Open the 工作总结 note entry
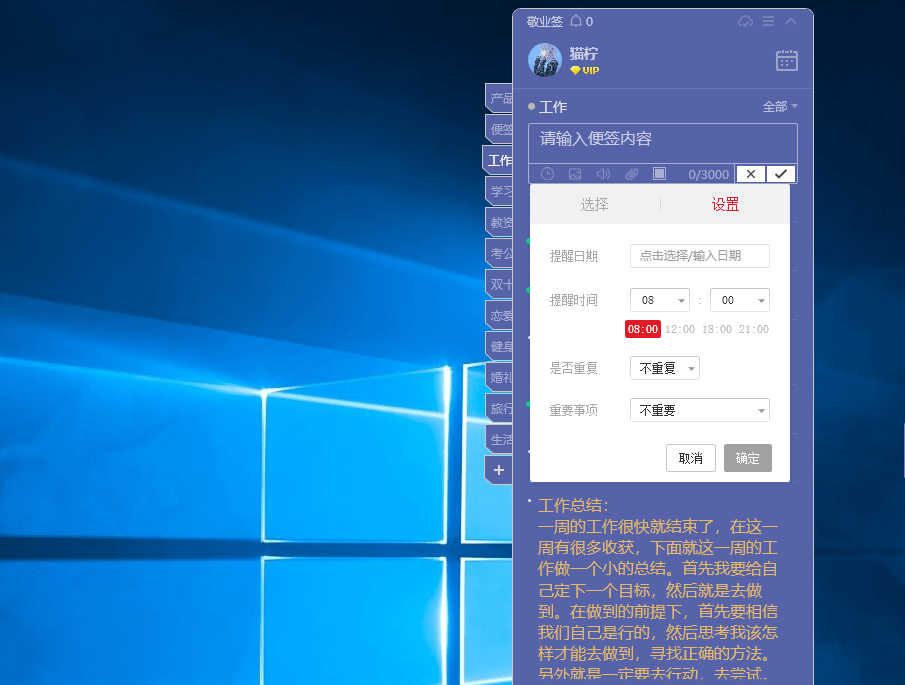This screenshot has height=685, width=905. click(658, 589)
